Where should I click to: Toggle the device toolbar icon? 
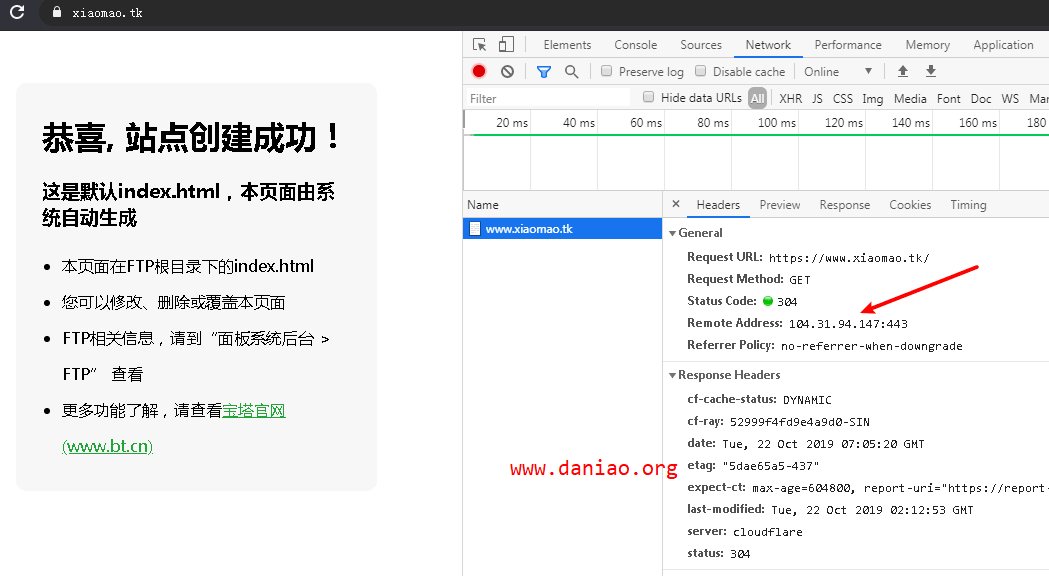click(504, 44)
